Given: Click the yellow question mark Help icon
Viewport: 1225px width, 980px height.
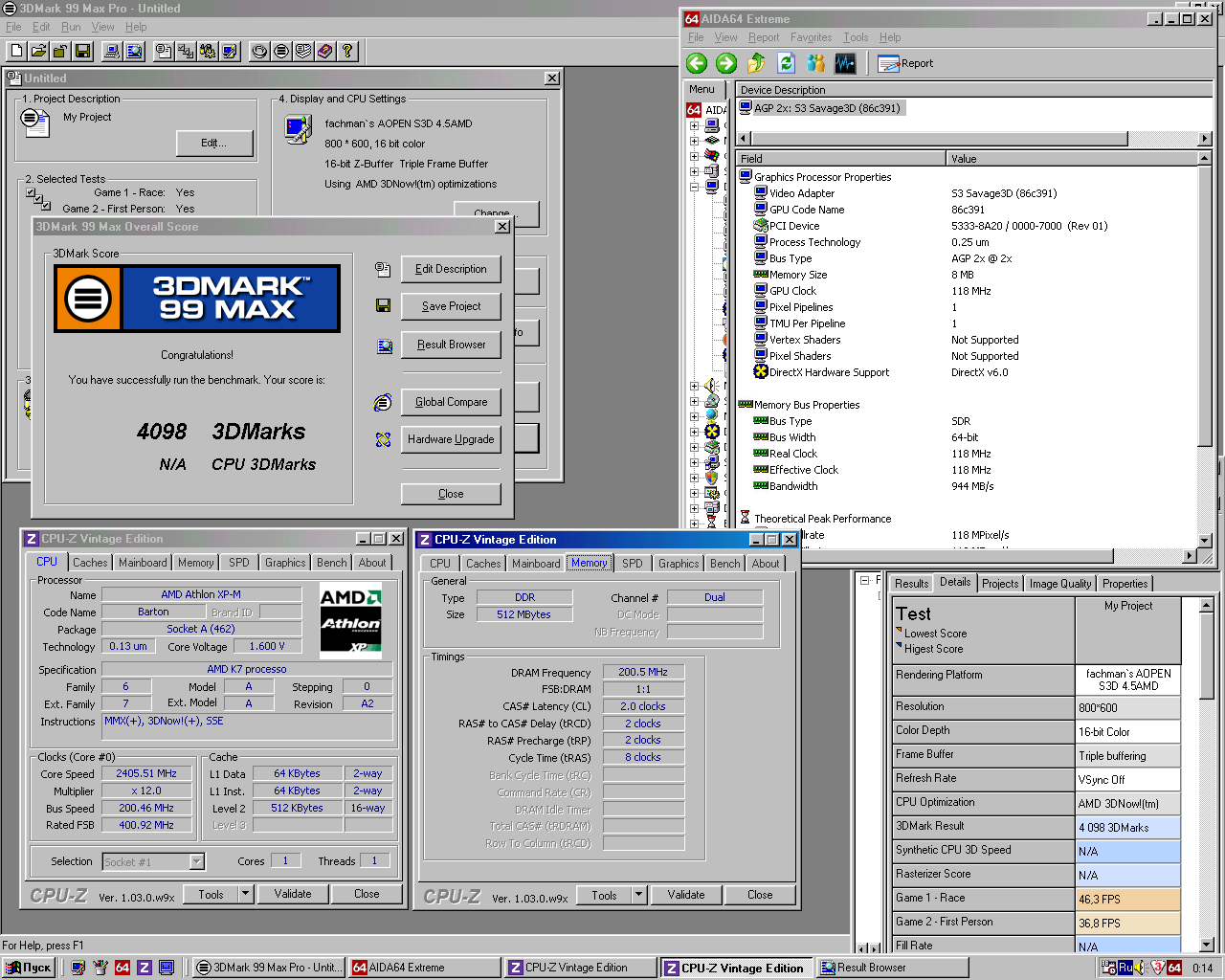Looking at the screenshot, I should pyautogui.click(x=347, y=51).
